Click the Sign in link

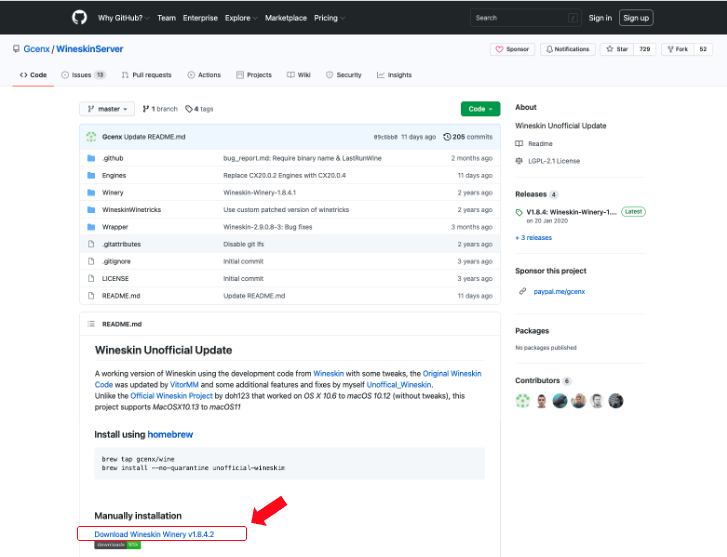(600, 18)
